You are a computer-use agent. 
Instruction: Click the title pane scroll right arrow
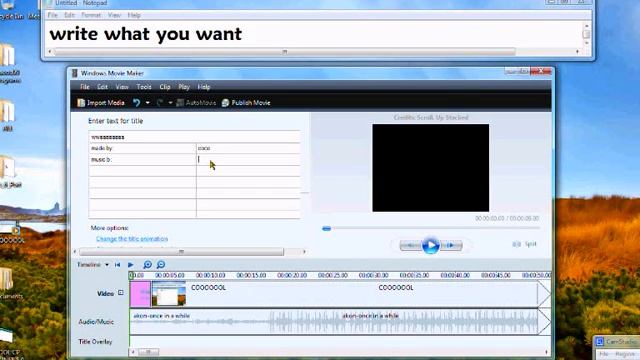coord(304,252)
